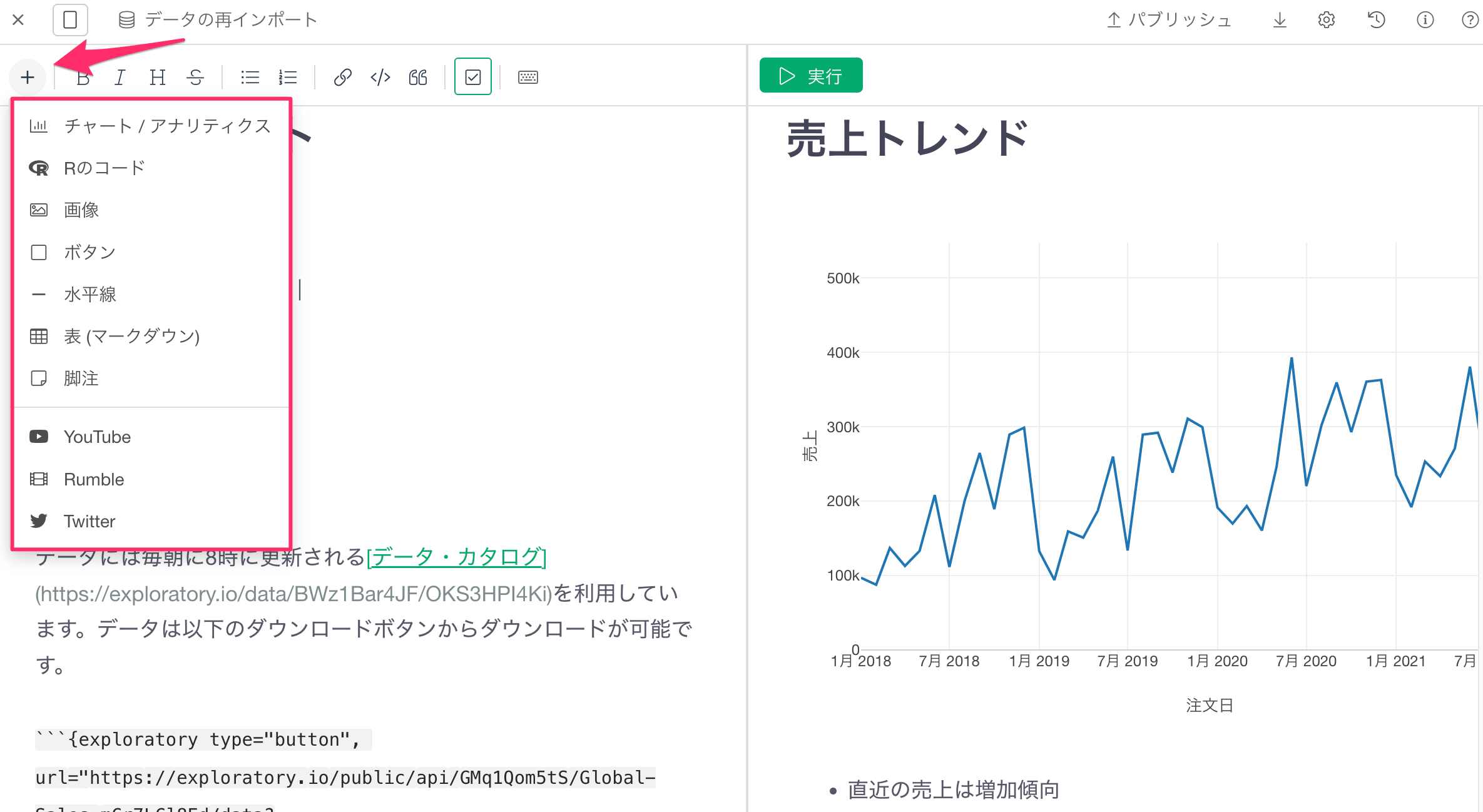Click データの再インポート button
Screen dimensions: 1483x812
pyautogui.click(x=218, y=20)
